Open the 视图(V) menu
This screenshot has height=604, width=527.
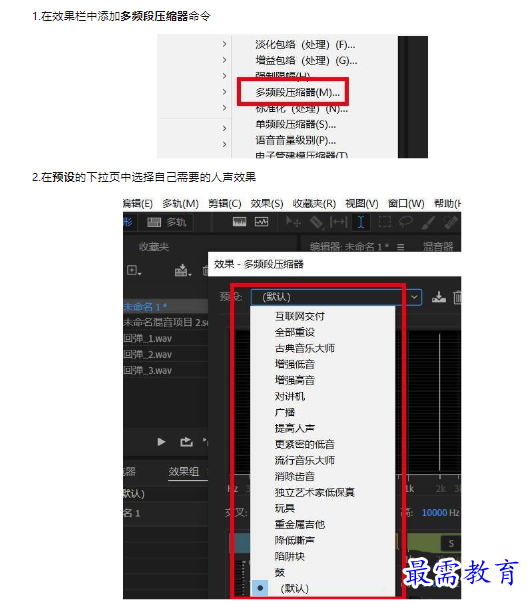362,203
